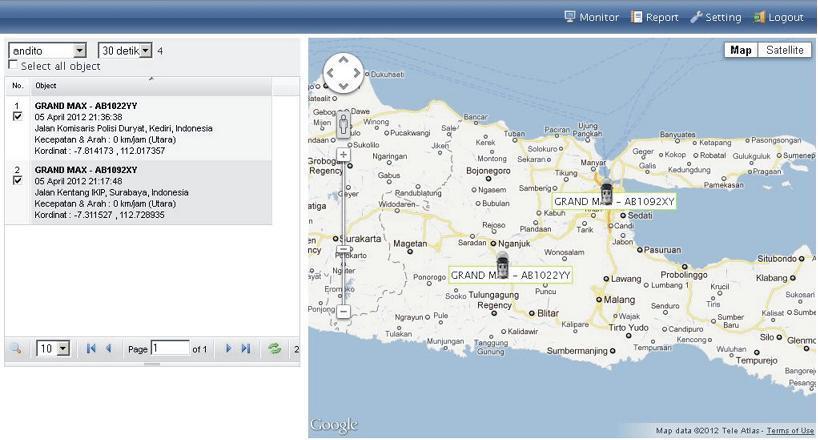Screen dimensions: 818x440
Task: Uncheck the GRAND MAX - AB1092XY checkbox
Action: coord(18,180)
